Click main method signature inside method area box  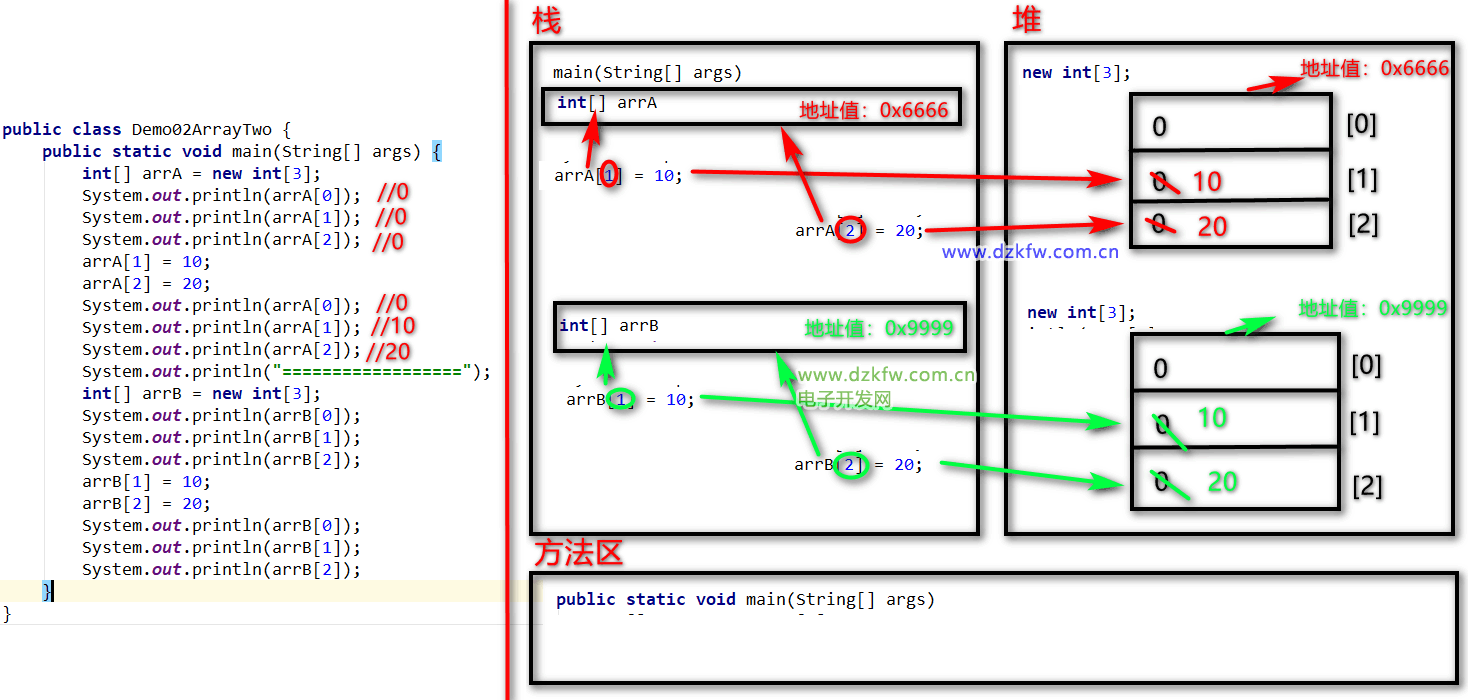[x=745, y=600]
